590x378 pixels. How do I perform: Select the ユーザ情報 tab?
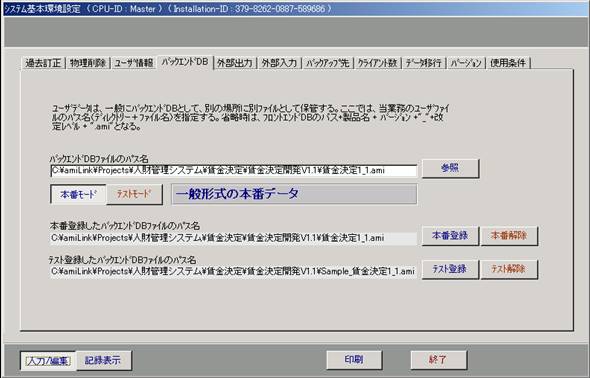(x=134, y=63)
